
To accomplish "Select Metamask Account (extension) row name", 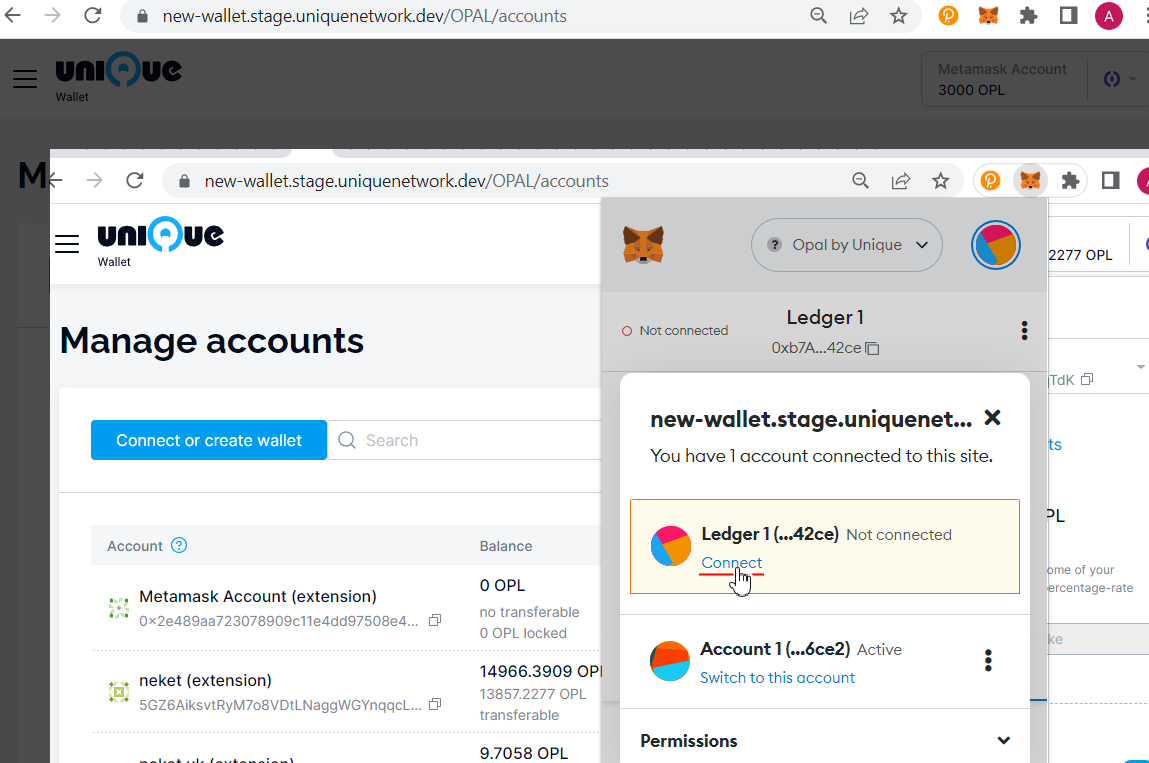I will click(x=258, y=597).
